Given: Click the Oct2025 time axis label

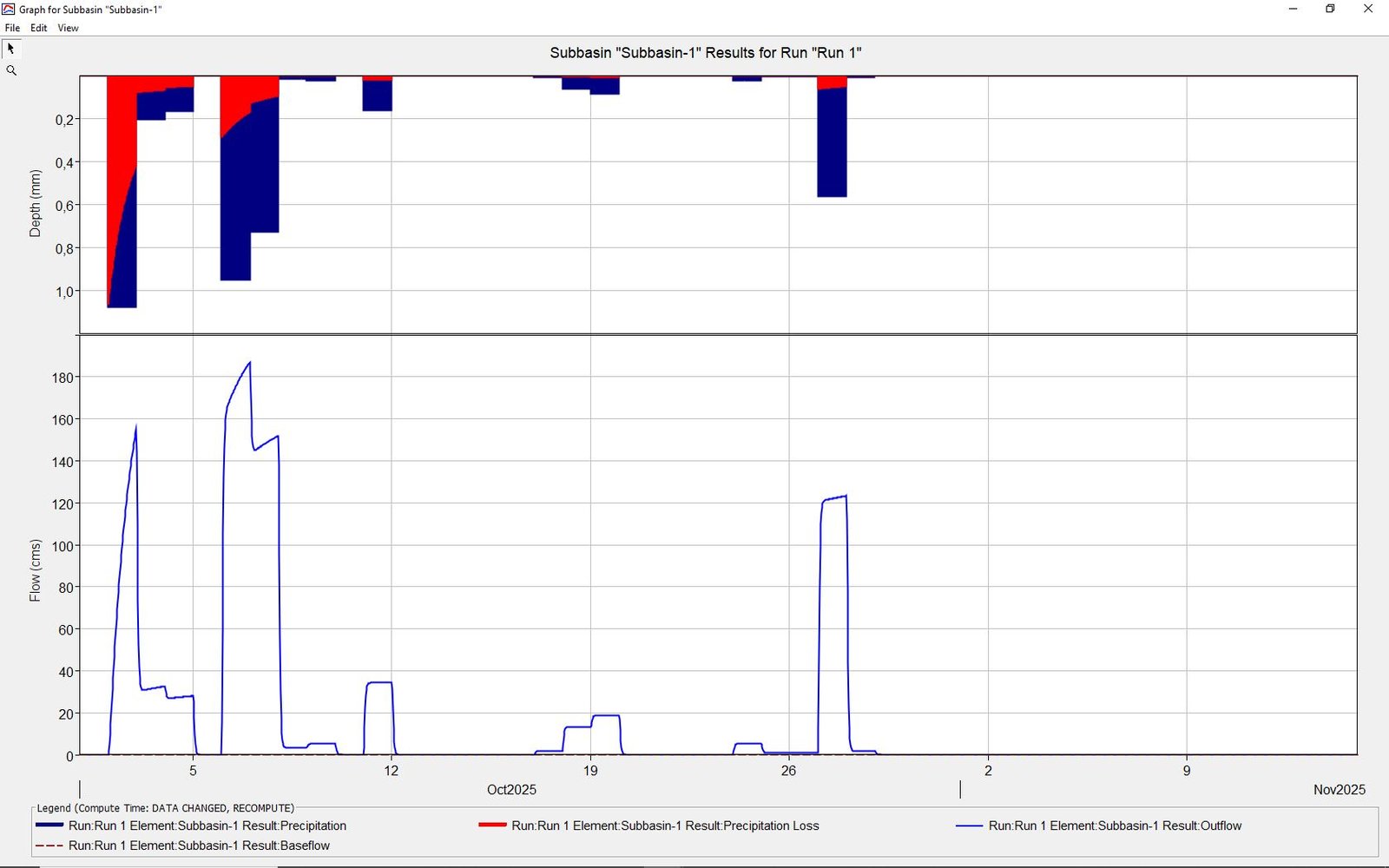Looking at the screenshot, I should (x=511, y=790).
